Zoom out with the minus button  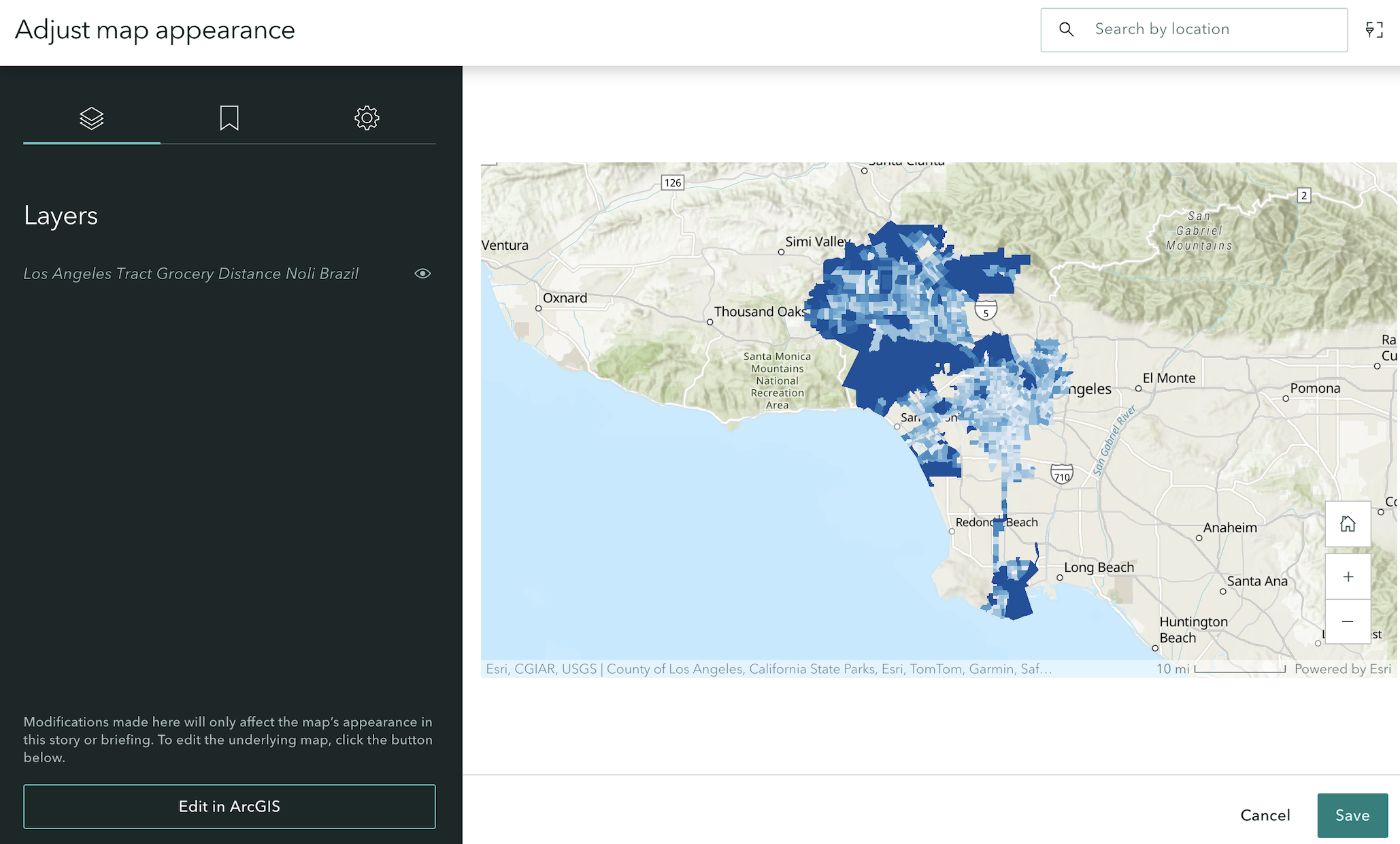1348,621
